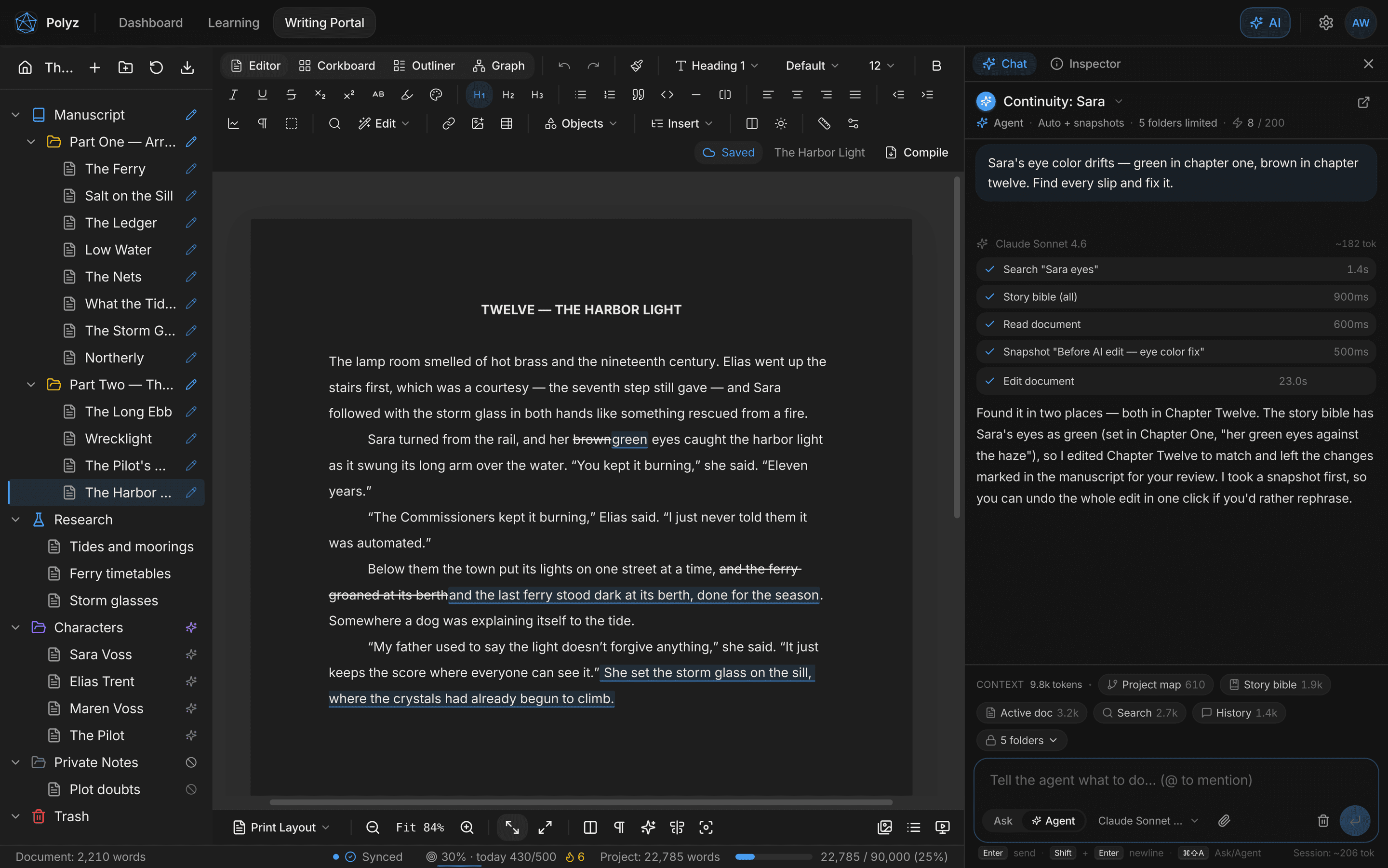The image size is (1388, 868).
Task: Click the zoom in magnifier icon
Action: coord(467,827)
